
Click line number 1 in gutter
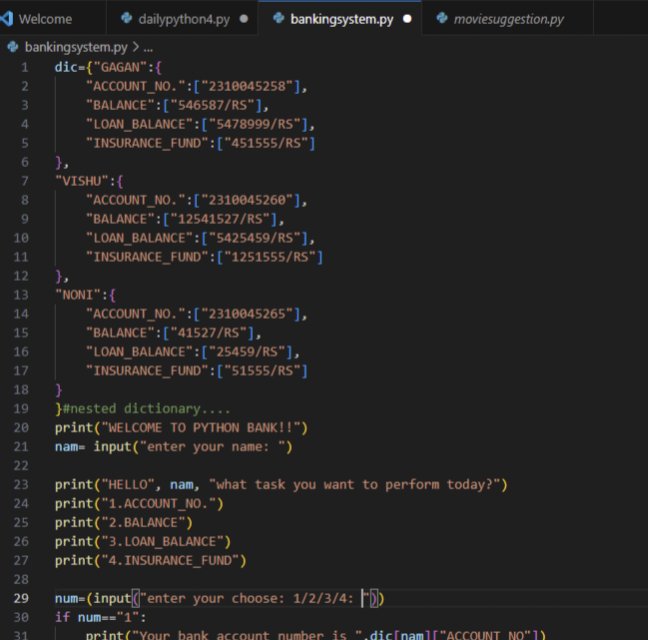coord(24,67)
